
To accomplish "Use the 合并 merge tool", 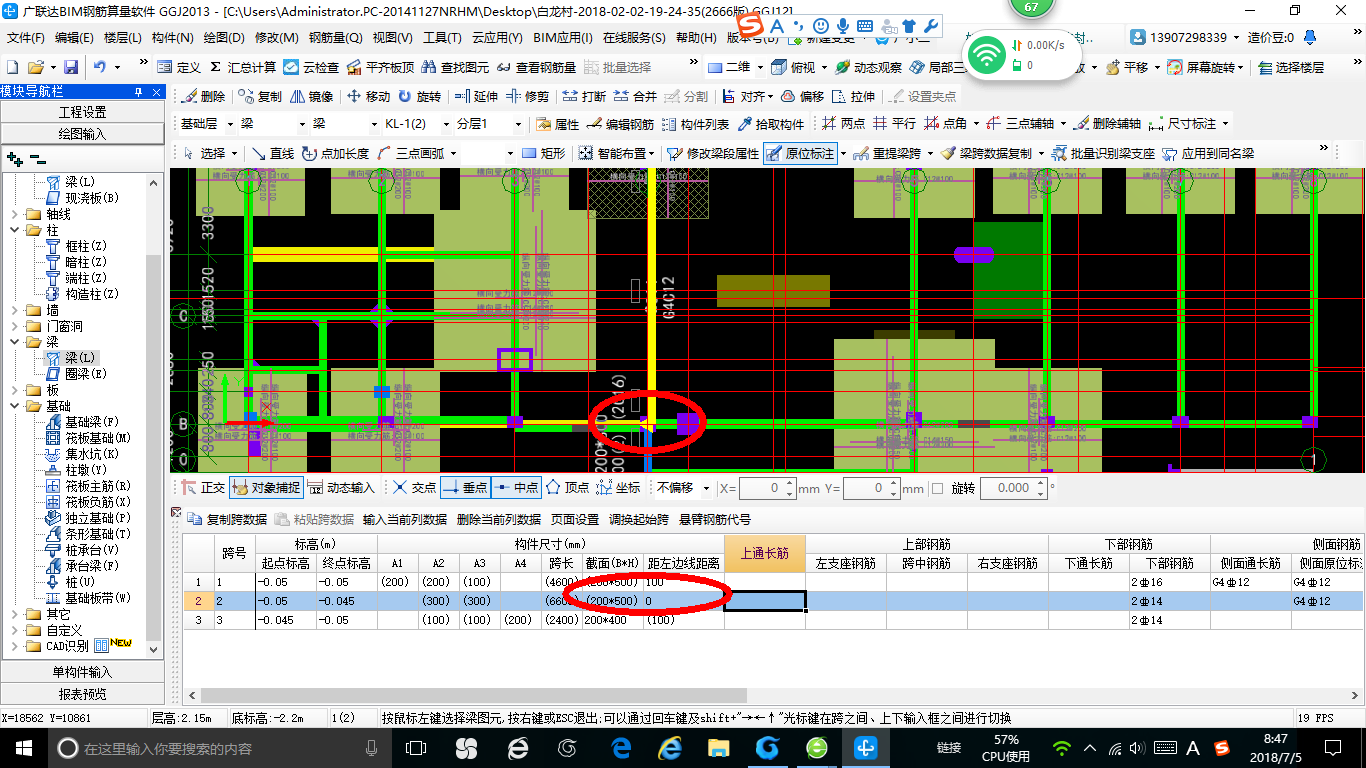I will pos(635,97).
